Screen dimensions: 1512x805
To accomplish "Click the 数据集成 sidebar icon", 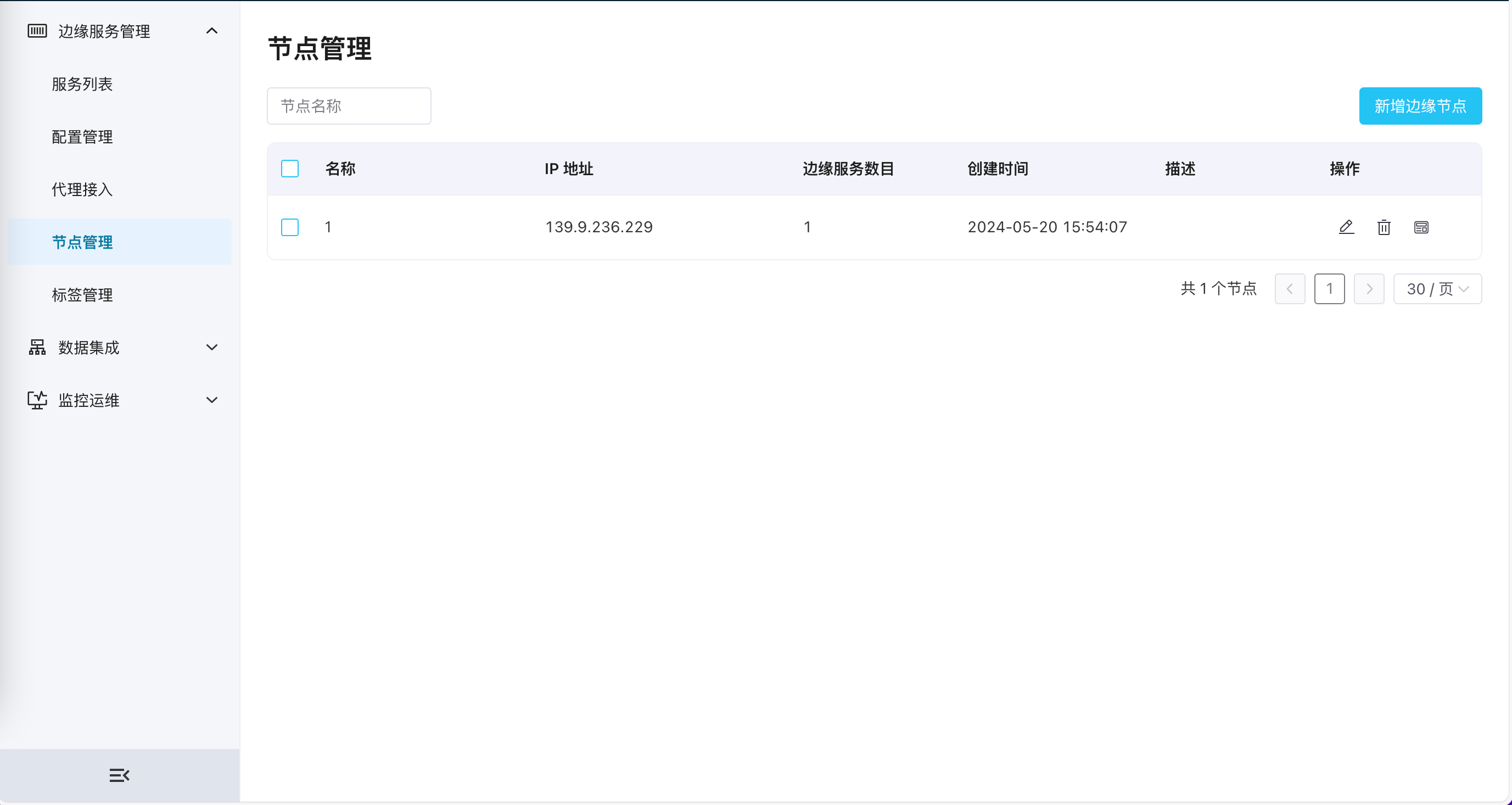I will tap(36, 347).
